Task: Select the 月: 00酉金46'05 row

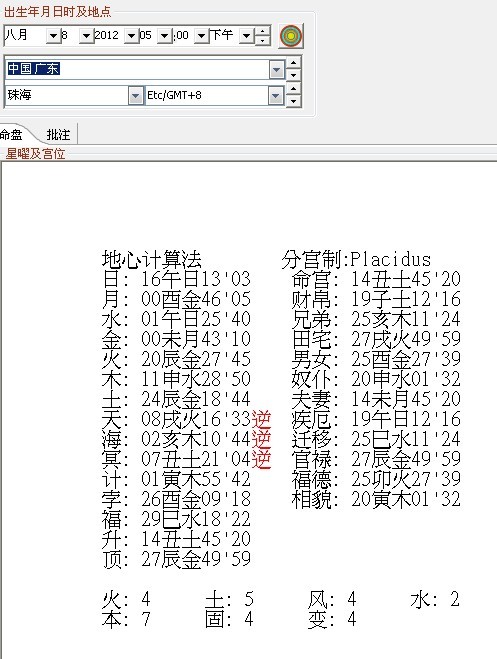Action: [176, 299]
